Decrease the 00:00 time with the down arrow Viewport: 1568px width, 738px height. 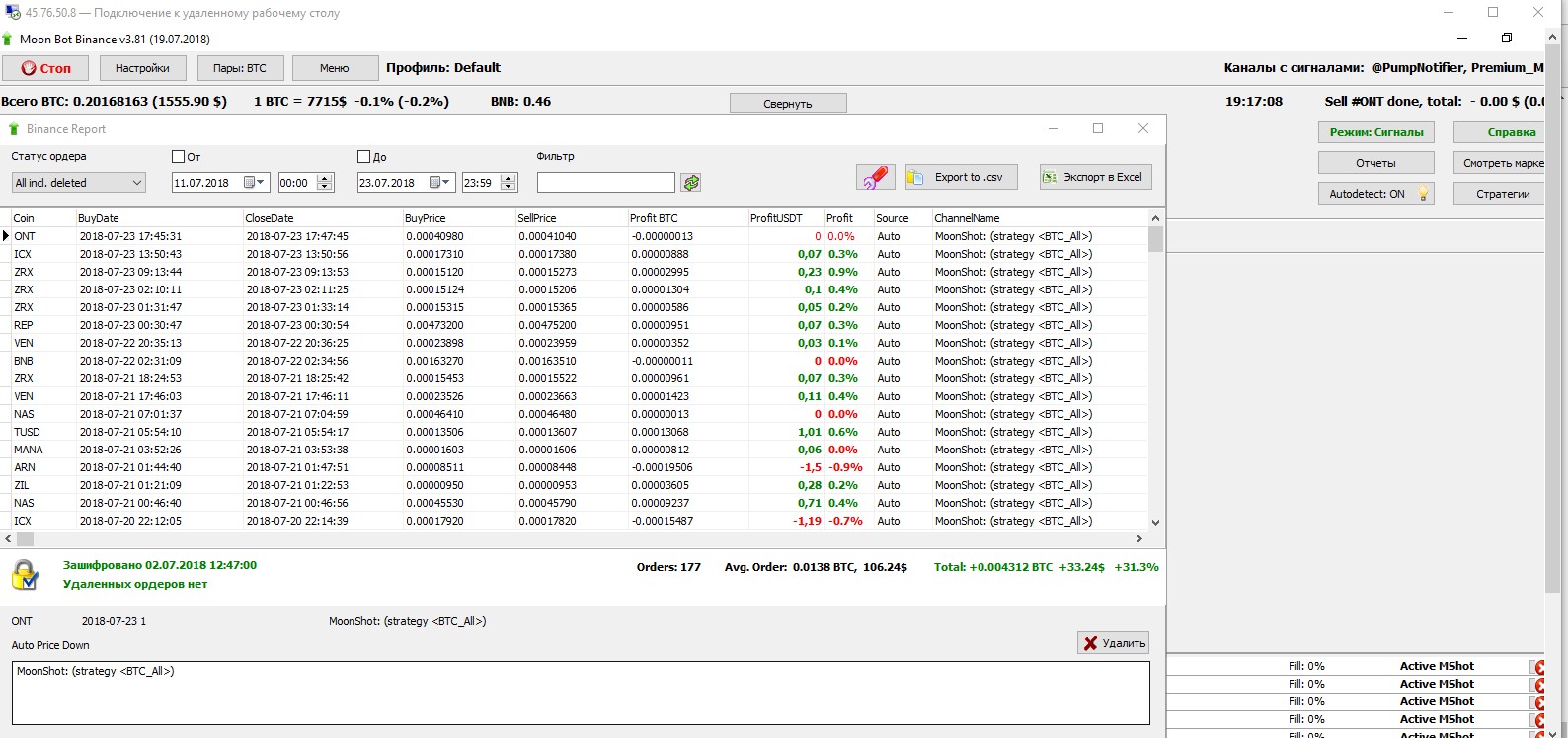click(324, 187)
